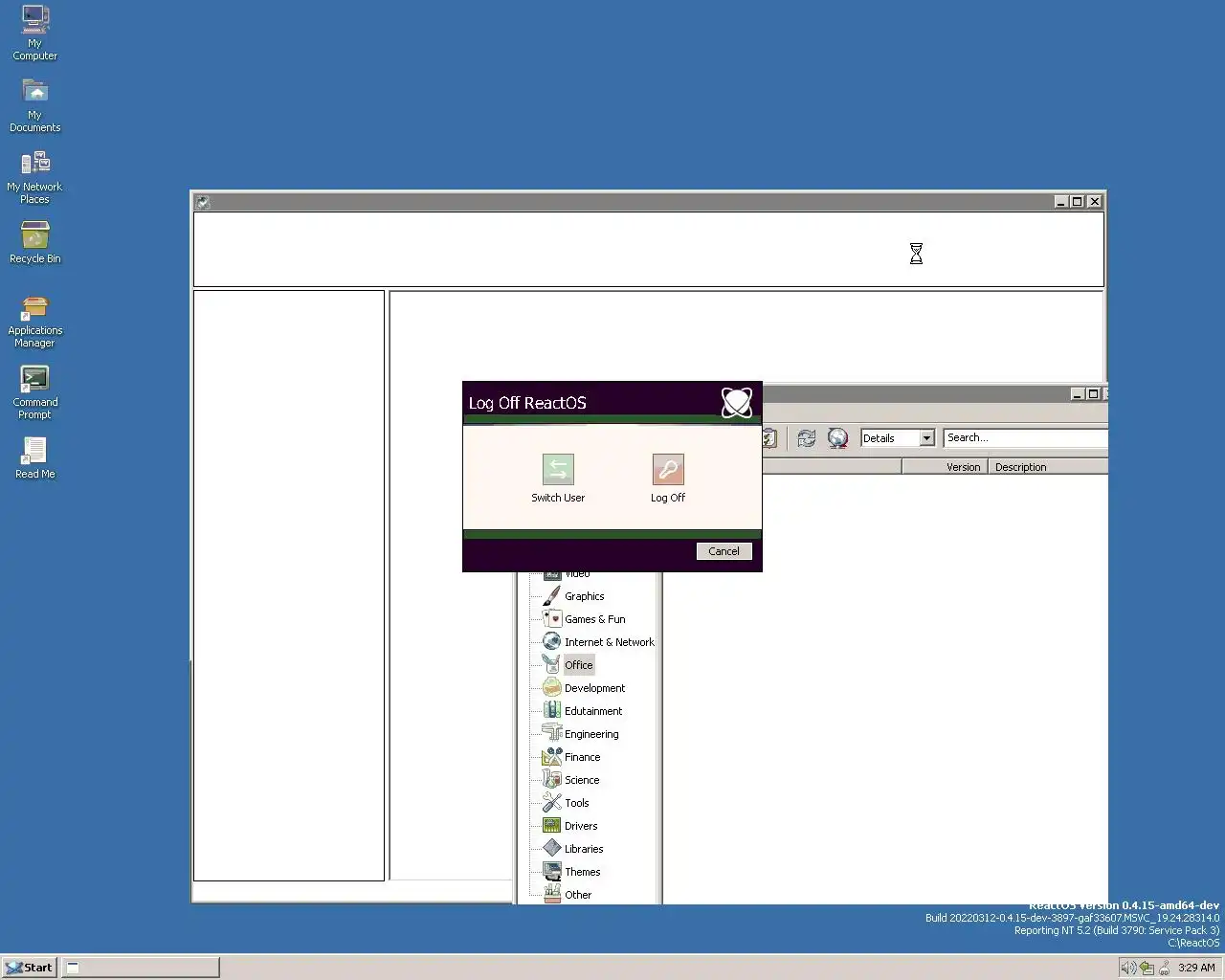
Task: Select the Edutainment category
Action: [593, 711]
